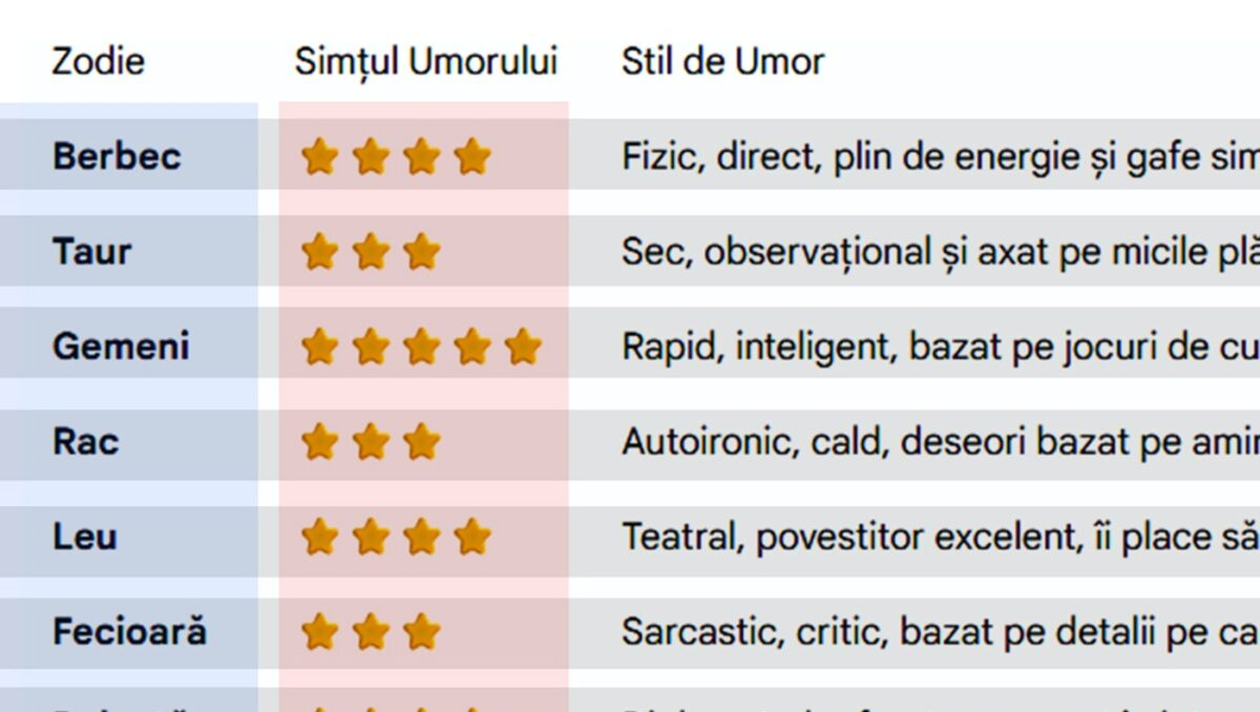Viewport: 1260px width, 712px height.
Task: Click the first star in the Gemeni row
Action: click(x=319, y=347)
